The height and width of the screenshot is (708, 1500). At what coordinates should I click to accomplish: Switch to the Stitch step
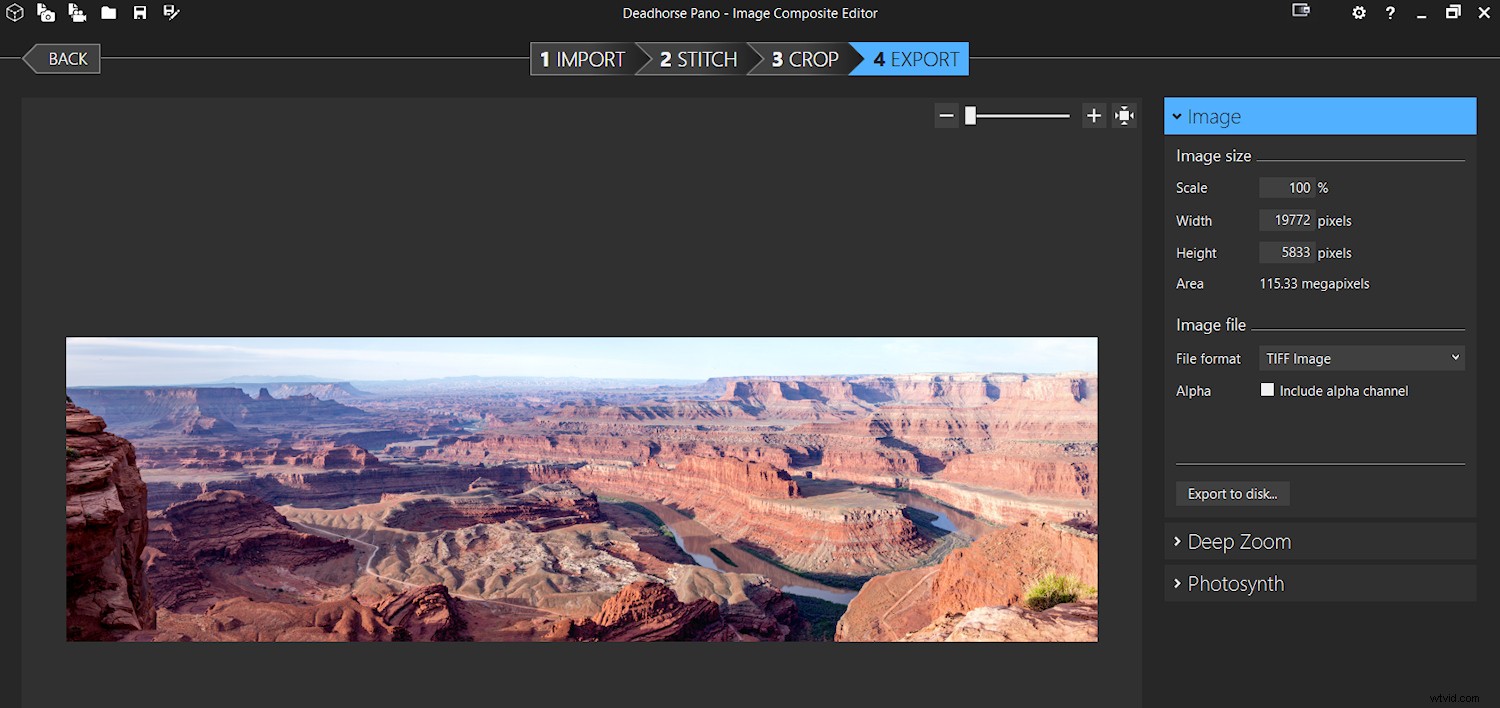(x=697, y=59)
